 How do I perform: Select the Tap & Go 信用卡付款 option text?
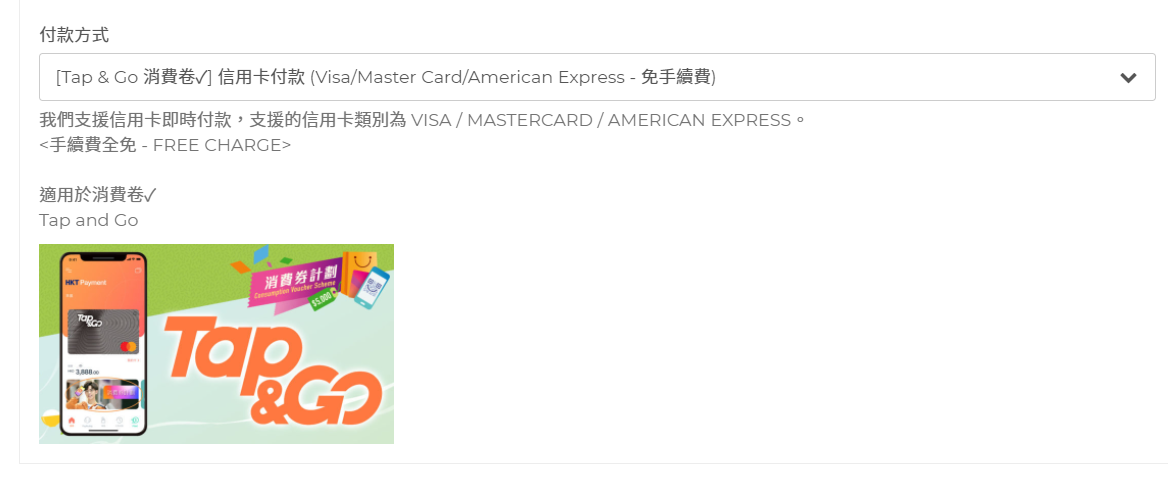(386, 77)
